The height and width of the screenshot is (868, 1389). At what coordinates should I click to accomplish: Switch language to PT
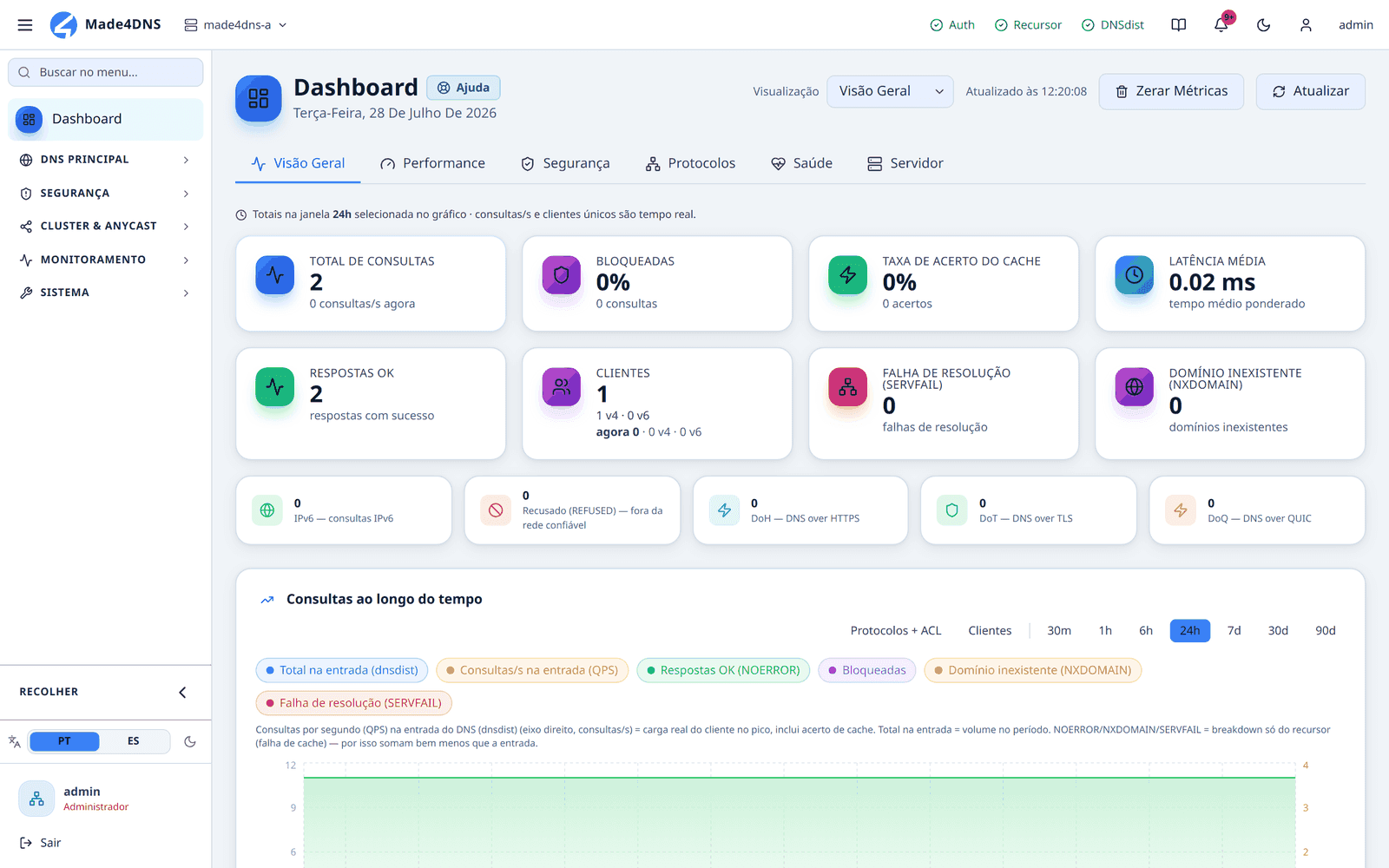click(64, 741)
